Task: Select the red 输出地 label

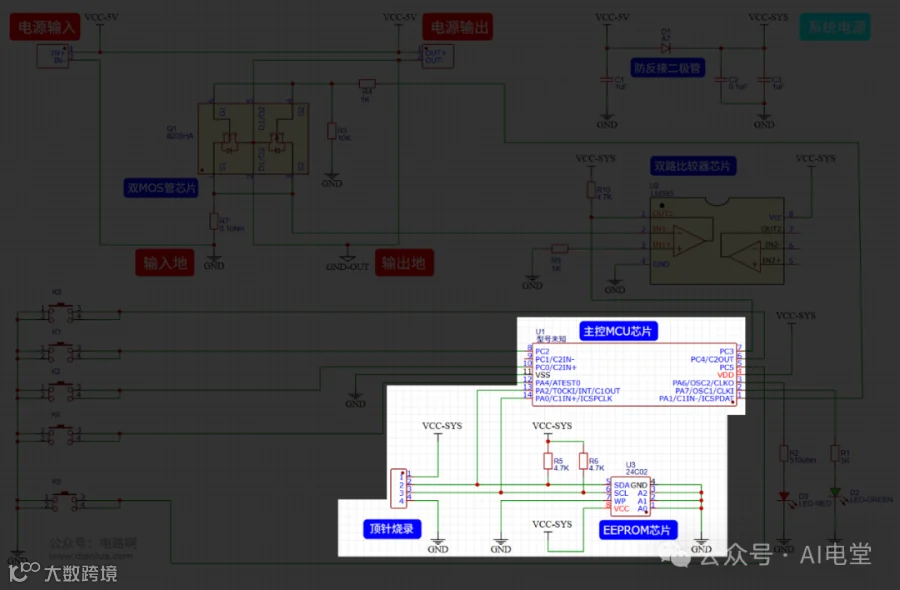Action: point(404,263)
